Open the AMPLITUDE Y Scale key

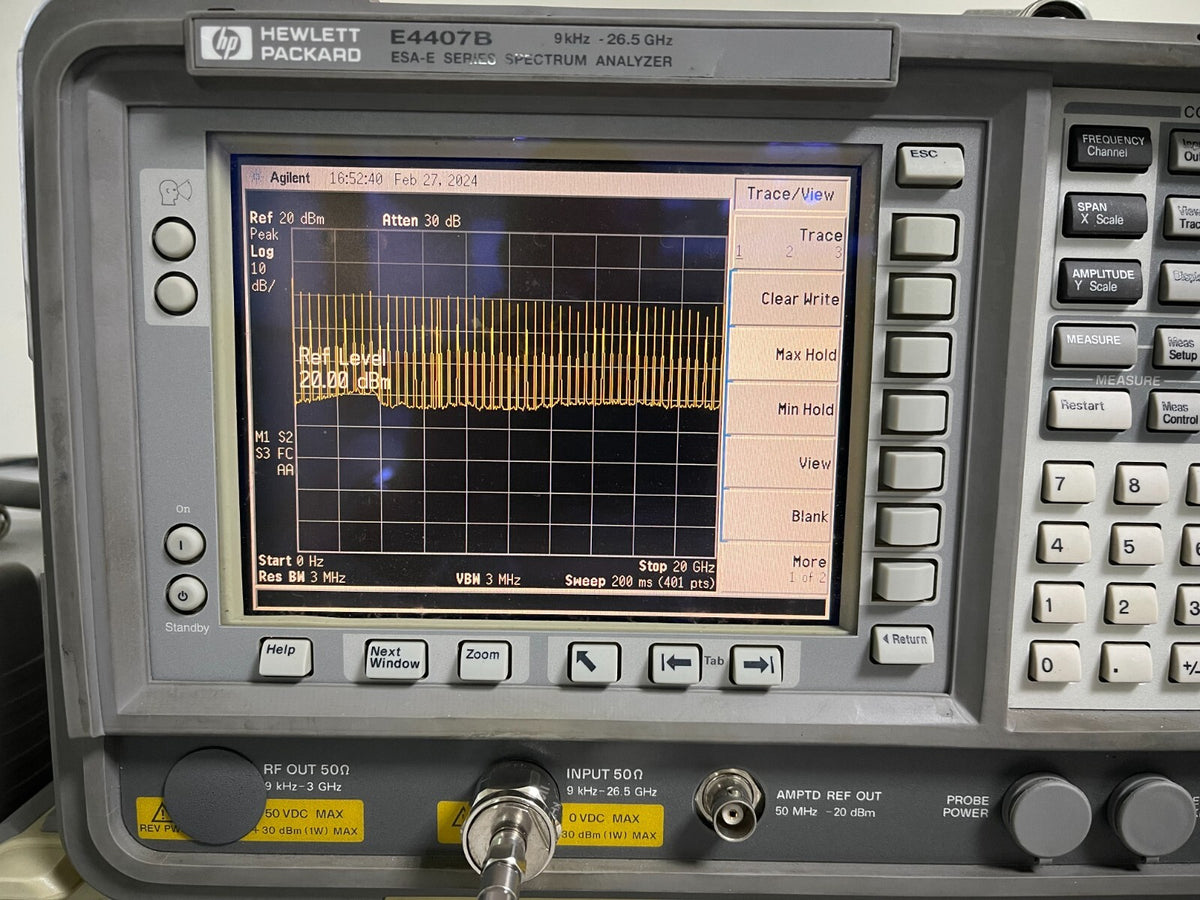[1099, 281]
